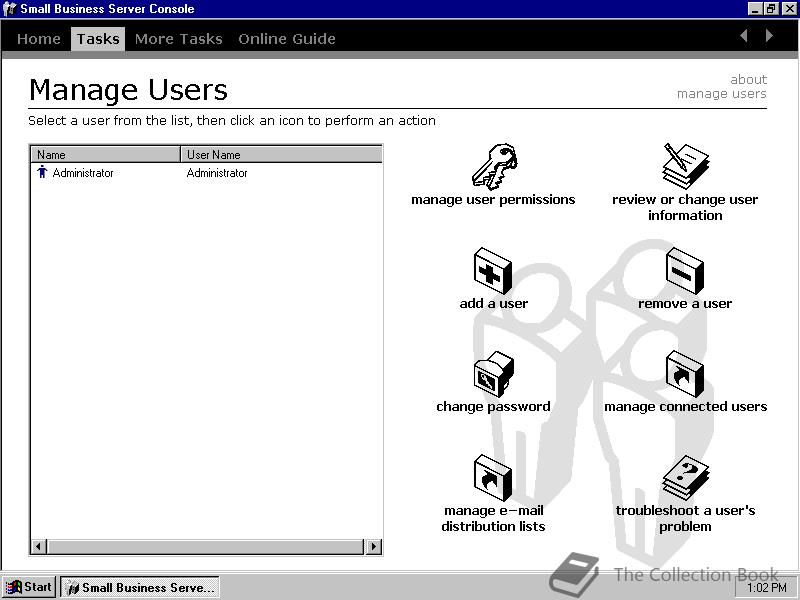This screenshot has height=600, width=800.
Task: Open the Online Guide tab
Action: 287,39
